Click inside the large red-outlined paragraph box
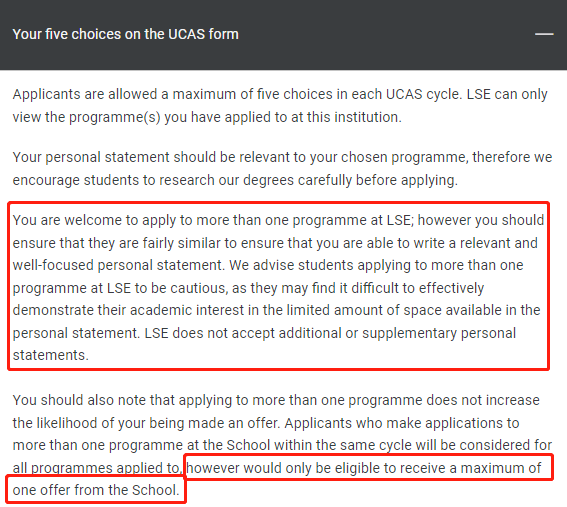Viewport: 567px width, 507px height. pyautogui.click(x=278, y=286)
